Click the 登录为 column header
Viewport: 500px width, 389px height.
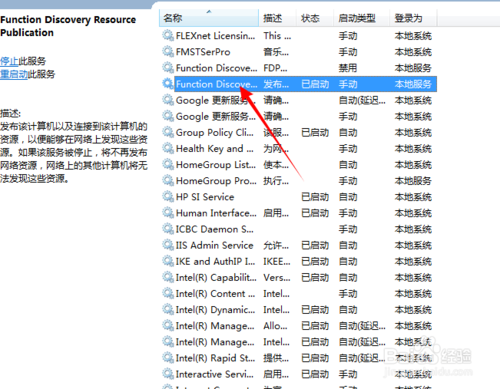point(413,18)
